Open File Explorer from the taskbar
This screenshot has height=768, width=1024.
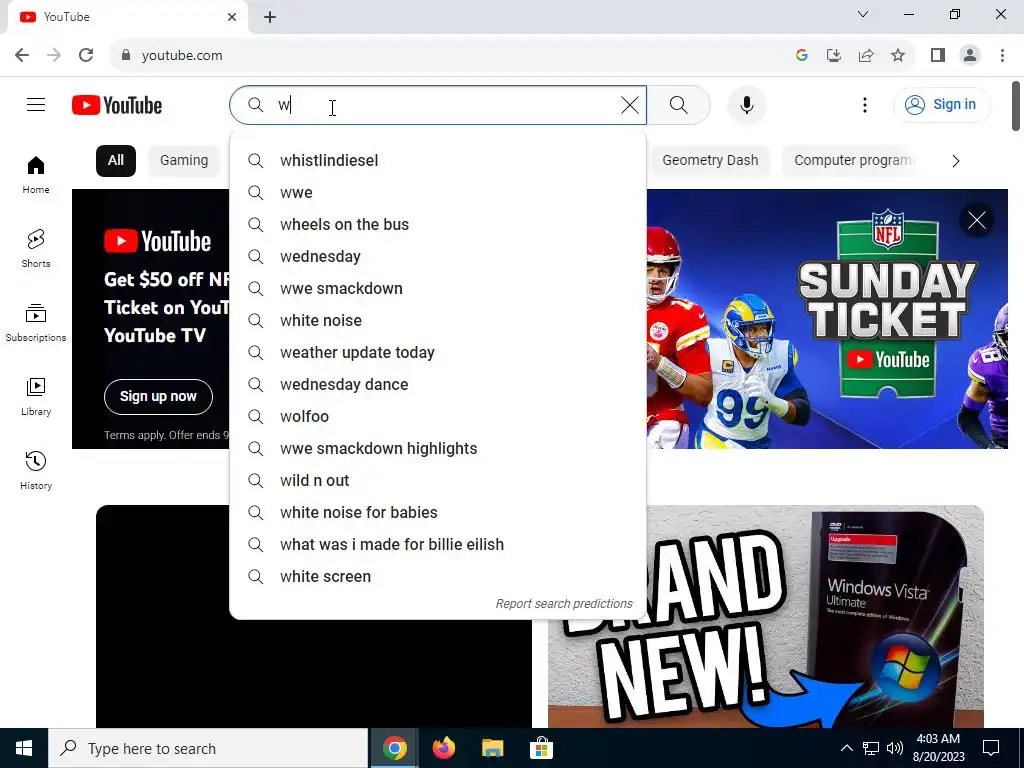(492, 748)
